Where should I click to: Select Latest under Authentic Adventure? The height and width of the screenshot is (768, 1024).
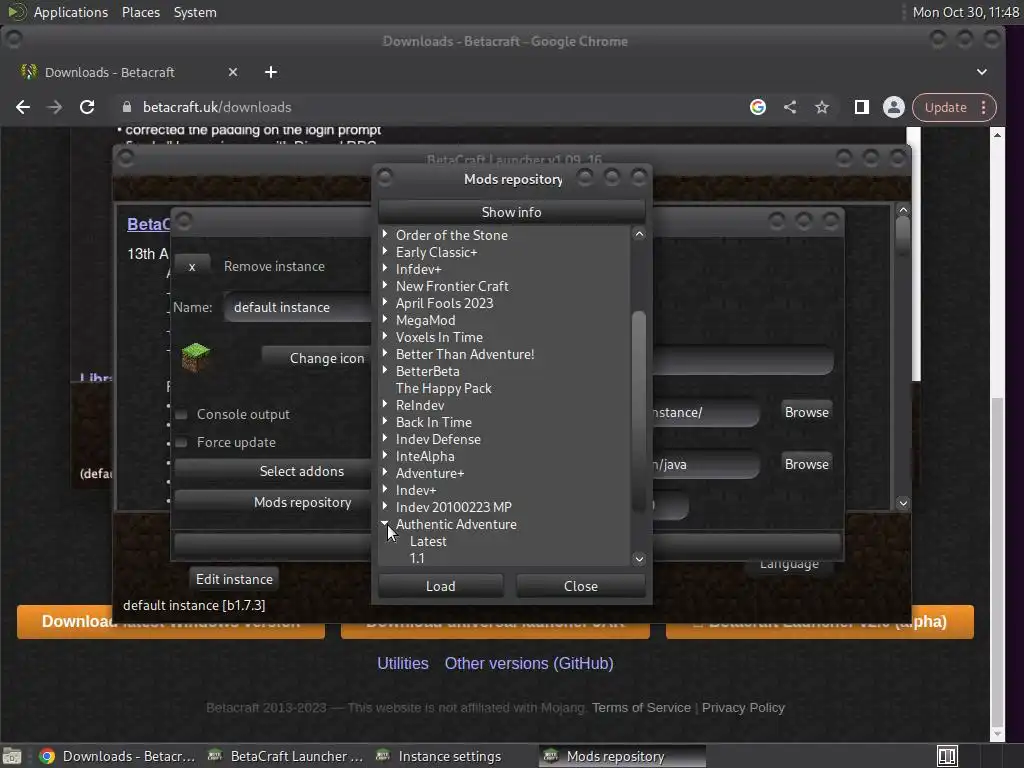428,541
